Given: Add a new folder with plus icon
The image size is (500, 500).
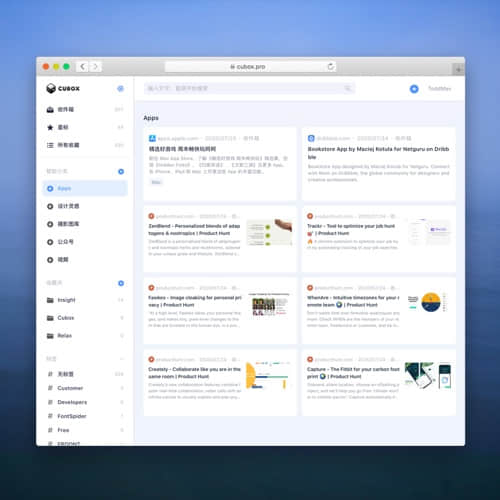Looking at the screenshot, I should click(x=121, y=283).
